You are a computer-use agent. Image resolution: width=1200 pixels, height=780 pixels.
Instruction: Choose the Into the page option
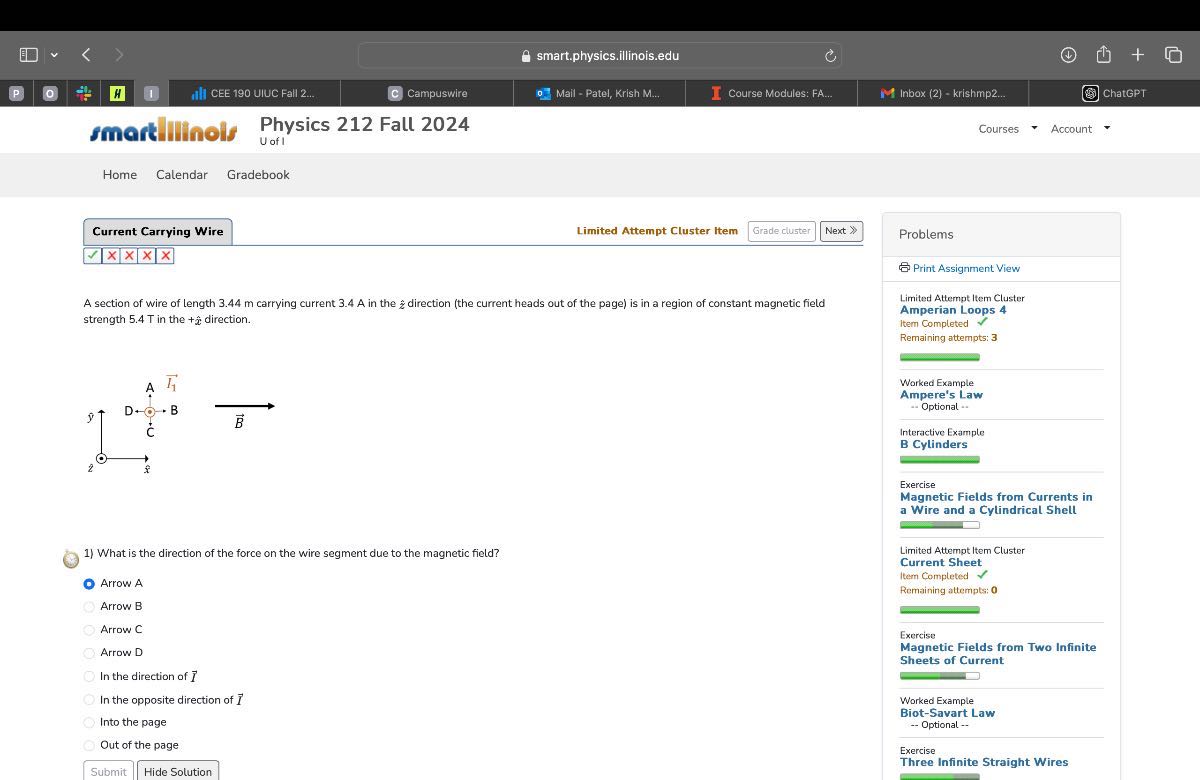point(89,722)
